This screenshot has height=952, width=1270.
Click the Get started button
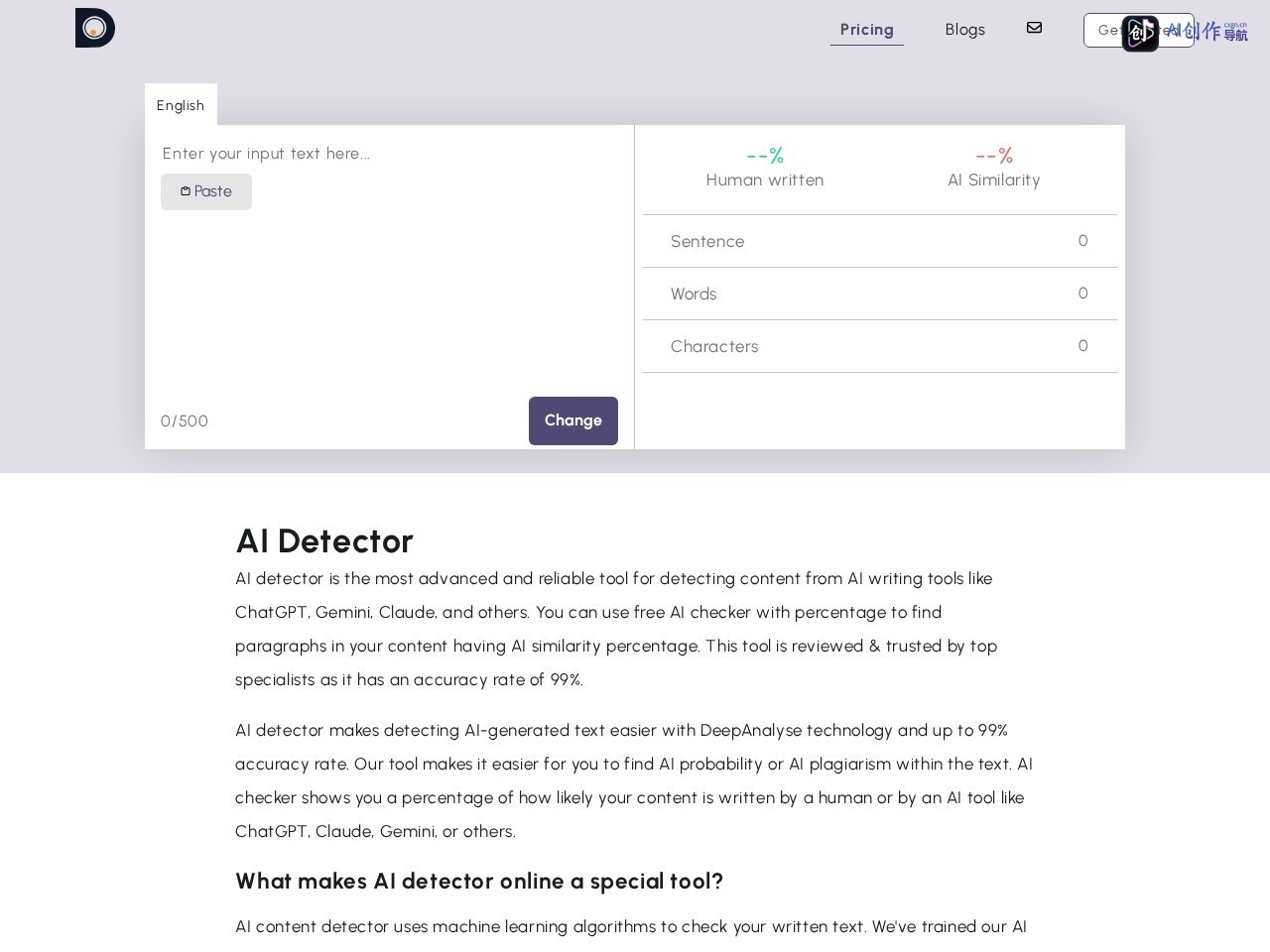(1138, 30)
